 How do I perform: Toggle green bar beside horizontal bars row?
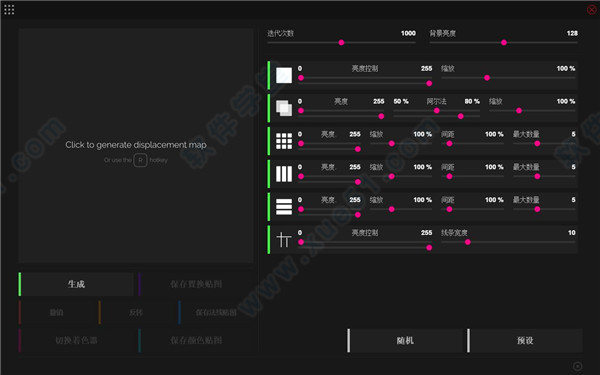click(269, 207)
